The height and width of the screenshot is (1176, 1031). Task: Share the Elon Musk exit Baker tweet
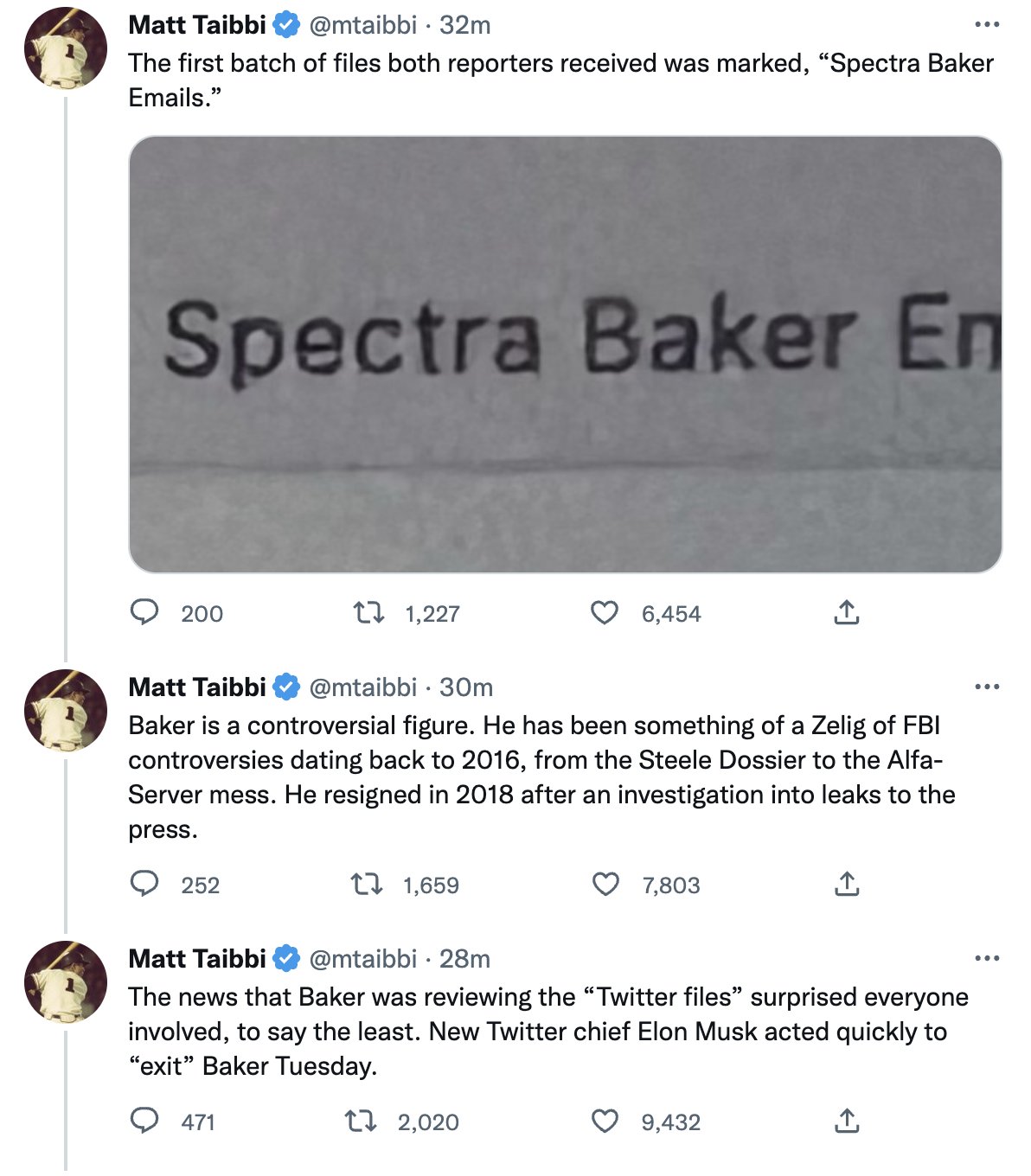click(x=847, y=1122)
